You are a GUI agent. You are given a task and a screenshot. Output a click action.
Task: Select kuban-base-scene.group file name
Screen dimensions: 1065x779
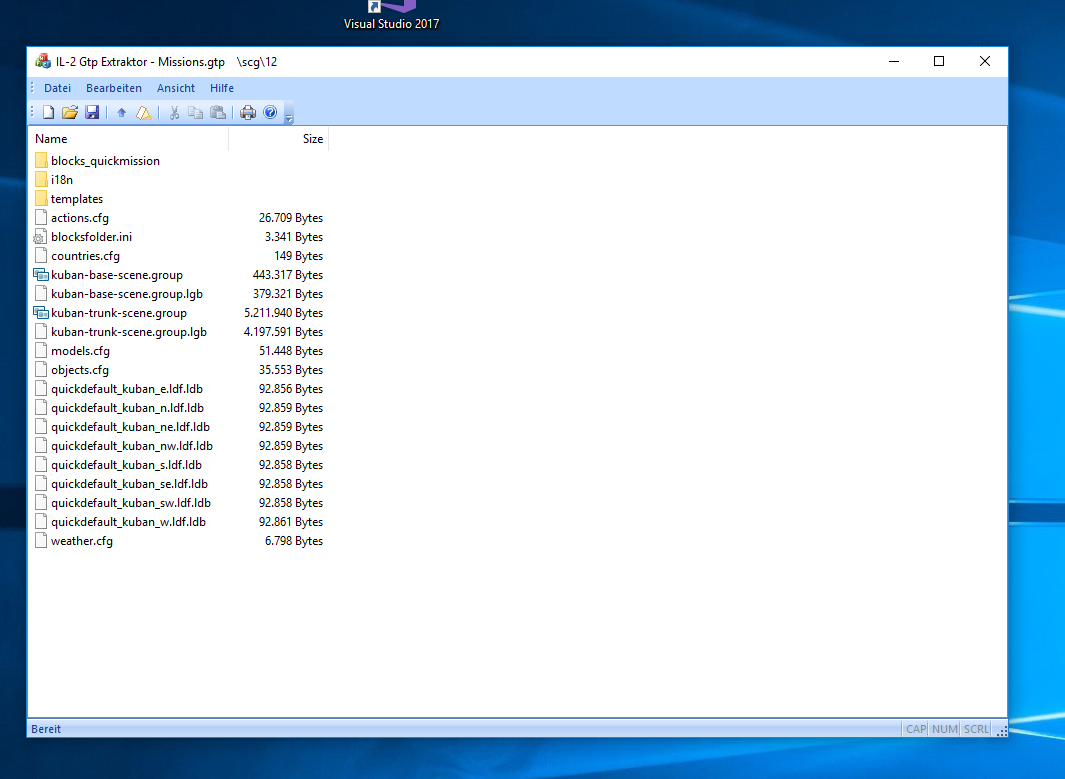[117, 275]
